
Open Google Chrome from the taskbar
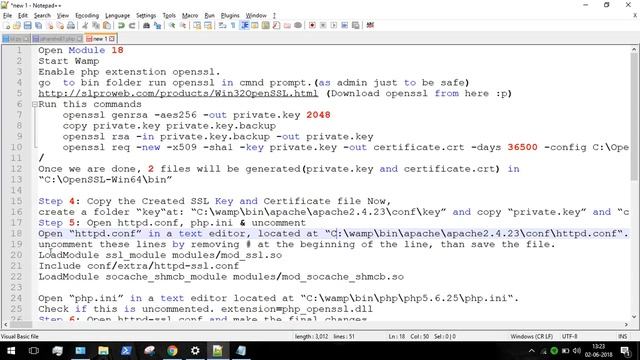pos(172,351)
